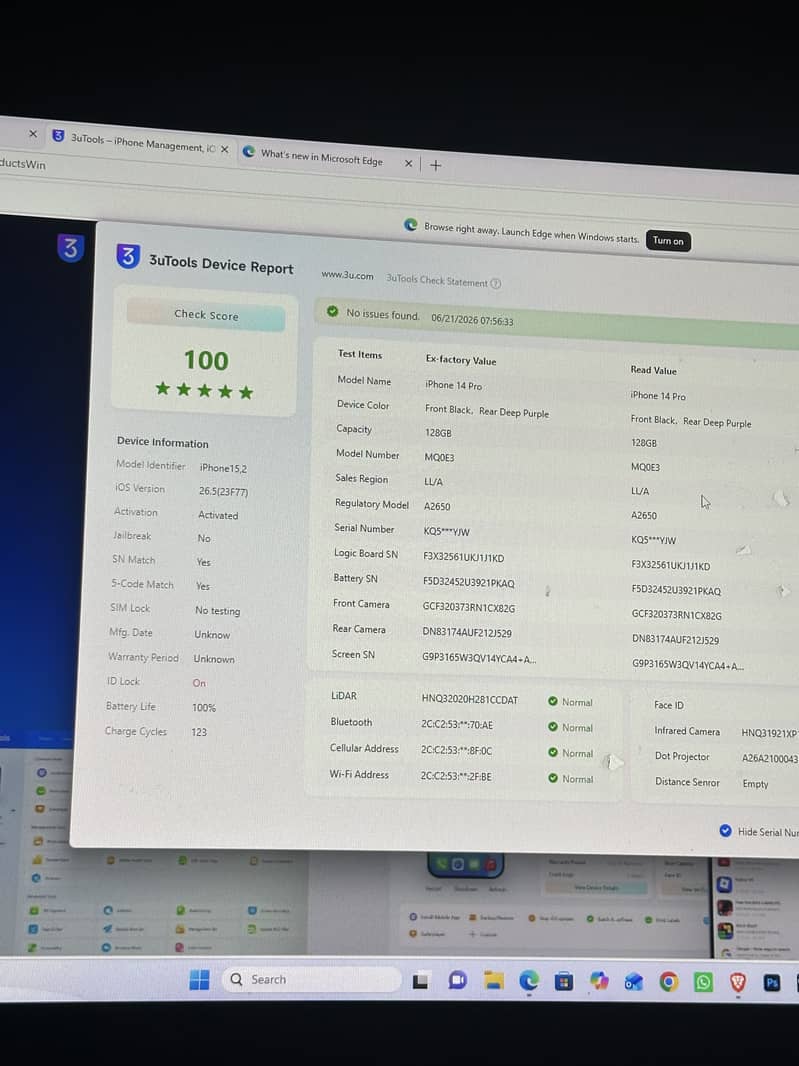Close the What's new in Microsoft Edge tab
799x1066 pixels.
pyautogui.click(x=409, y=163)
